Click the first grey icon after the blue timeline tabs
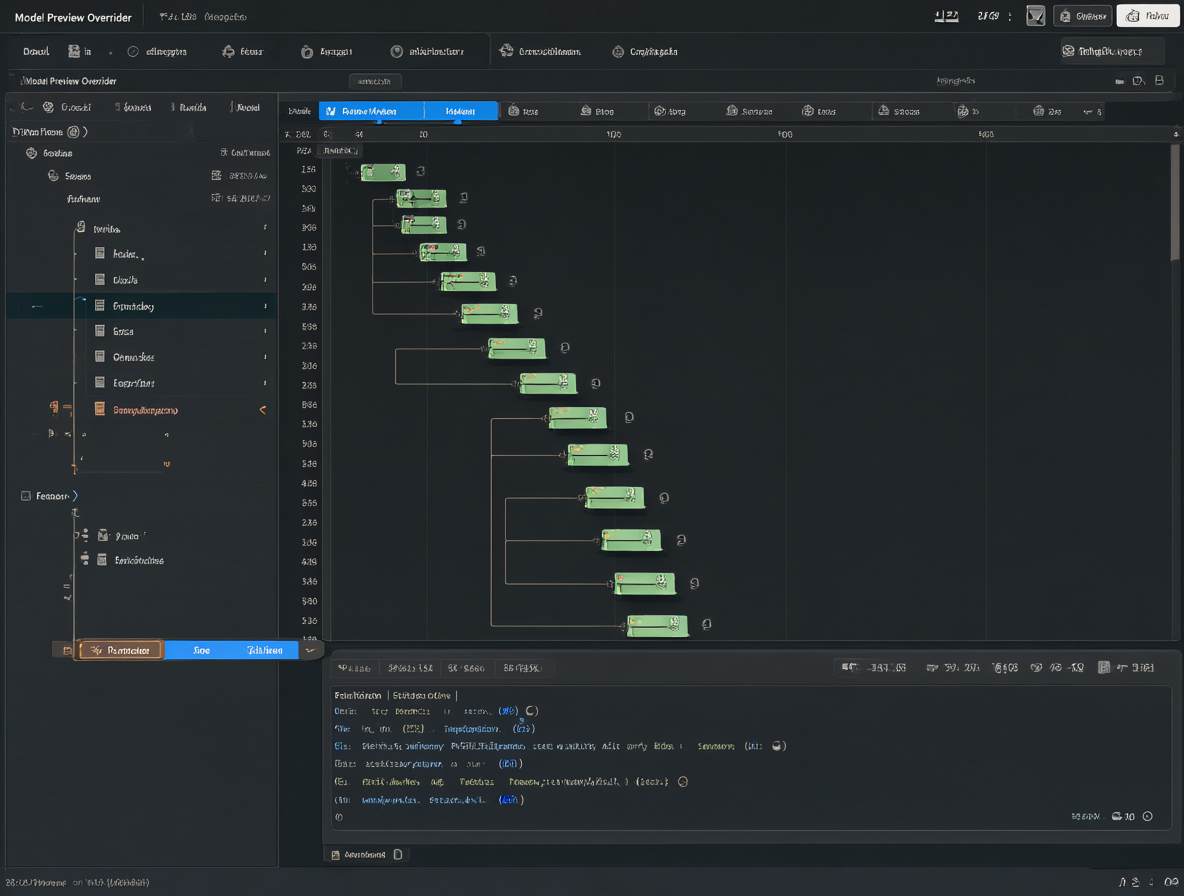Viewport: 1184px width, 896px height. point(513,111)
